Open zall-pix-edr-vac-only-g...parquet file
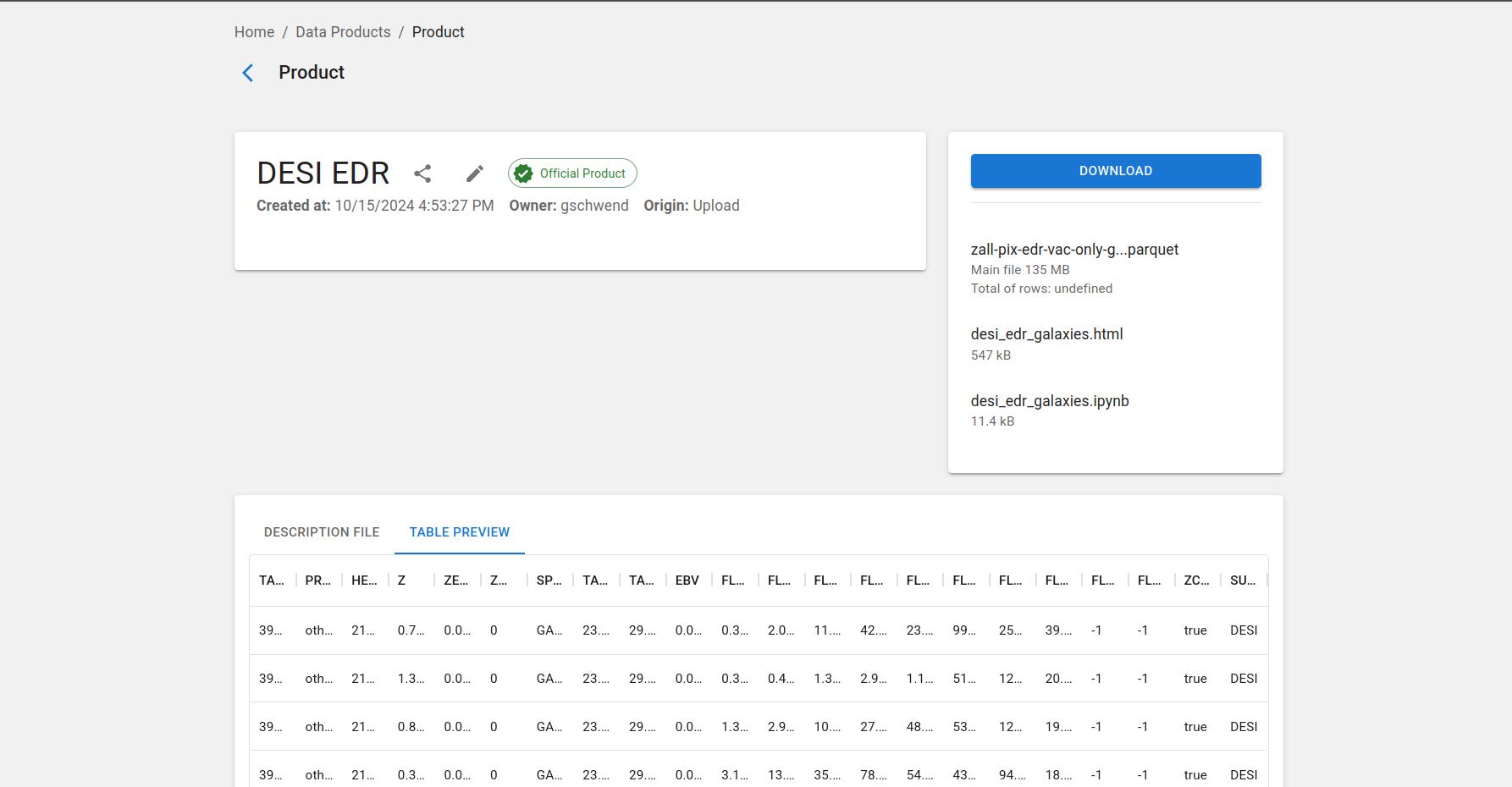Screen dimensions: 1512x787 click(1074, 250)
